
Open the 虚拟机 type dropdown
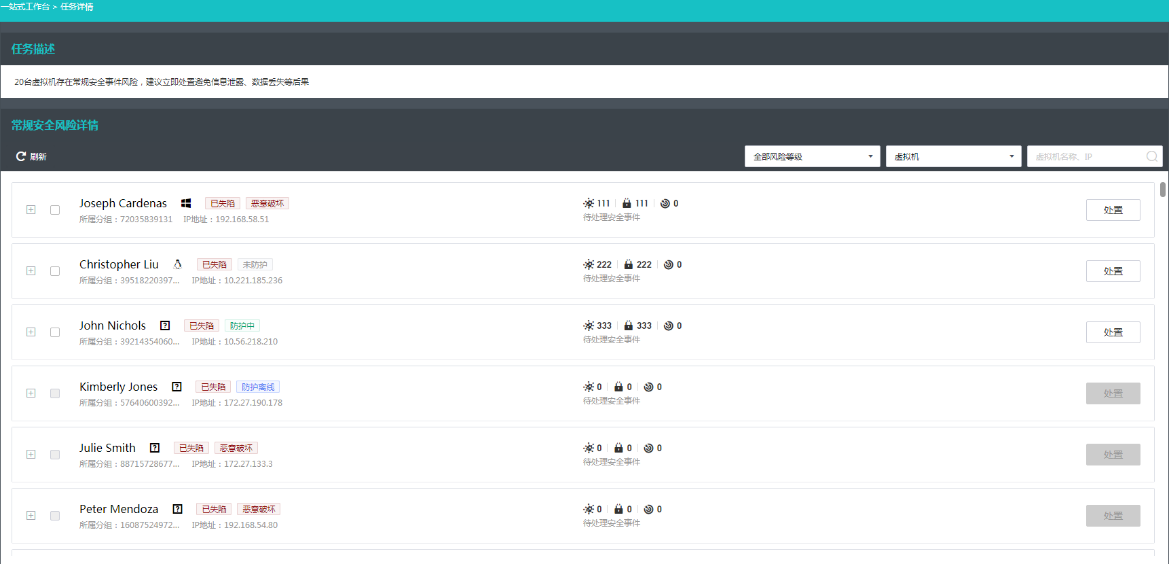[953, 157]
